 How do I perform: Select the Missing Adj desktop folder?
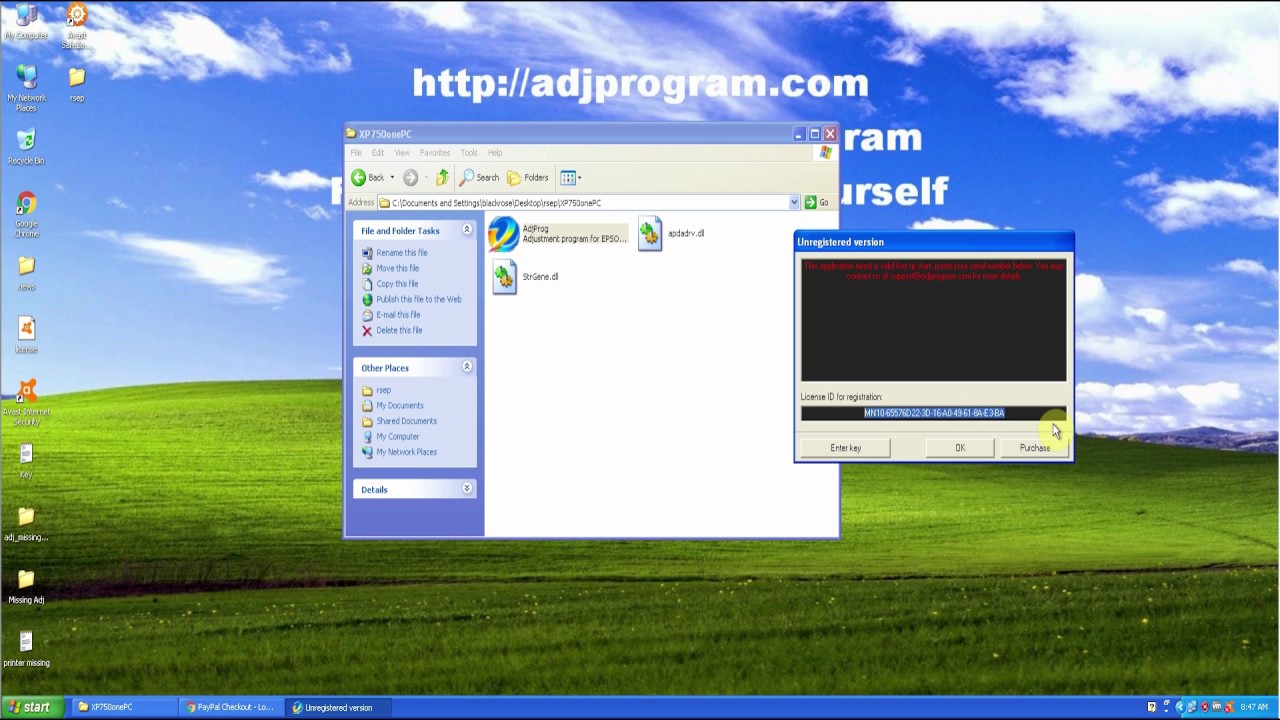(x=26, y=586)
